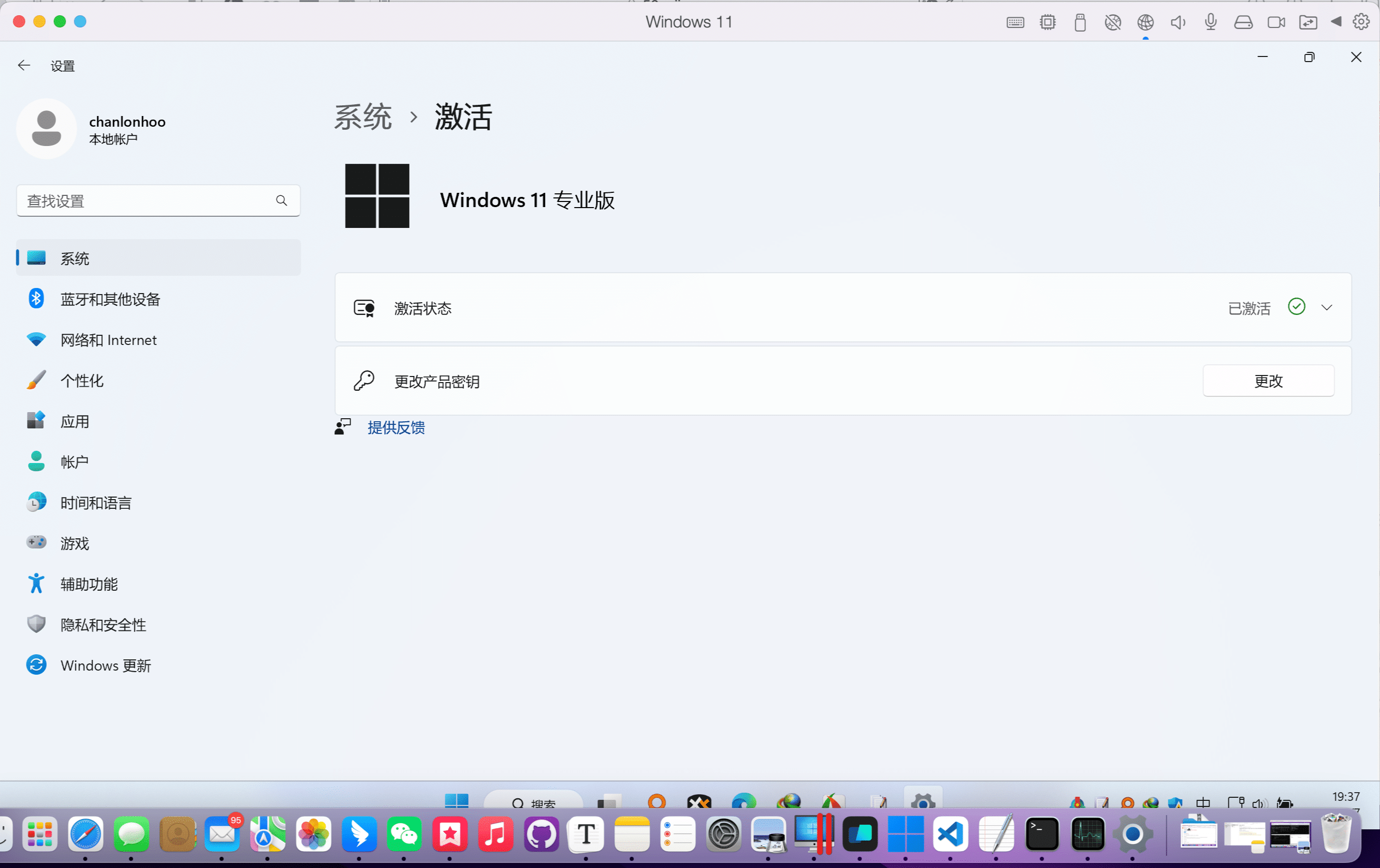The height and width of the screenshot is (868, 1380).
Task: Open Contacts app in the Dock
Action: (x=177, y=833)
